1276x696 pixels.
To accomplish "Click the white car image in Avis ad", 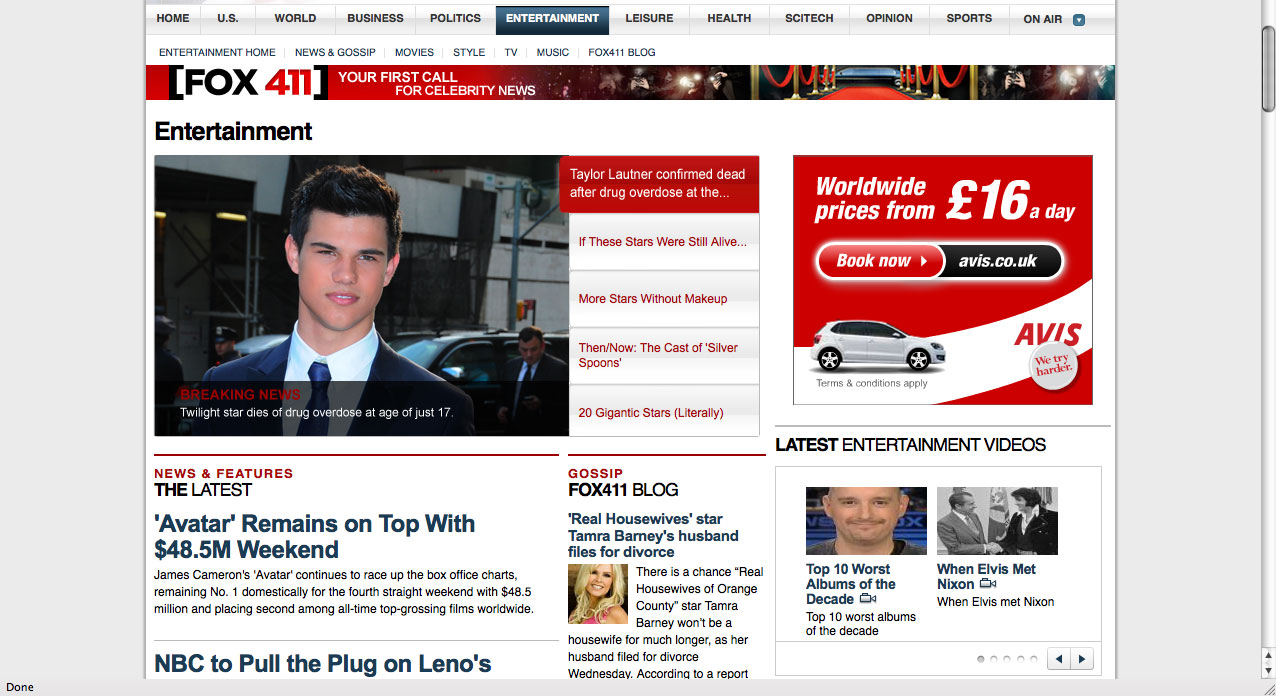I will pyautogui.click(x=878, y=345).
